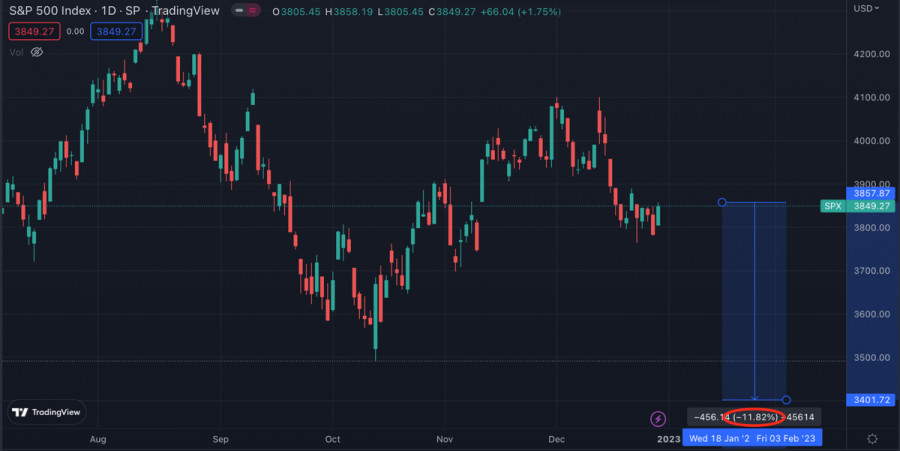Viewport: 900px width, 451px height.
Task: Click the gray dash status pill icon
Action: [239, 10]
